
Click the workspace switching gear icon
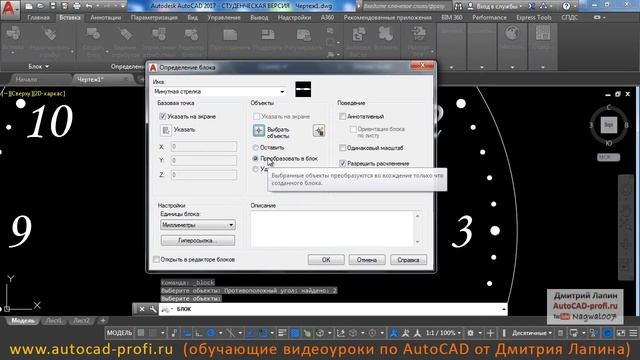(470, 333)
